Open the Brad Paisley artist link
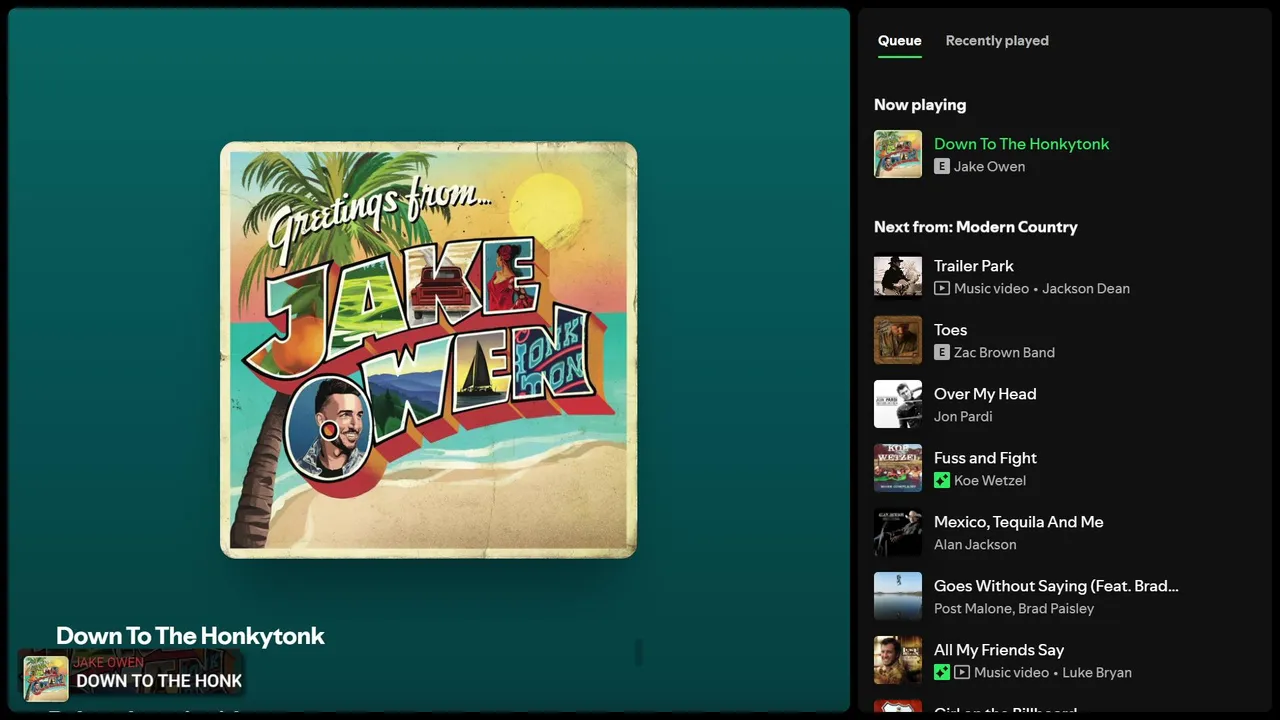This screenshot has width=1280, height=720. coord(1056,609)
